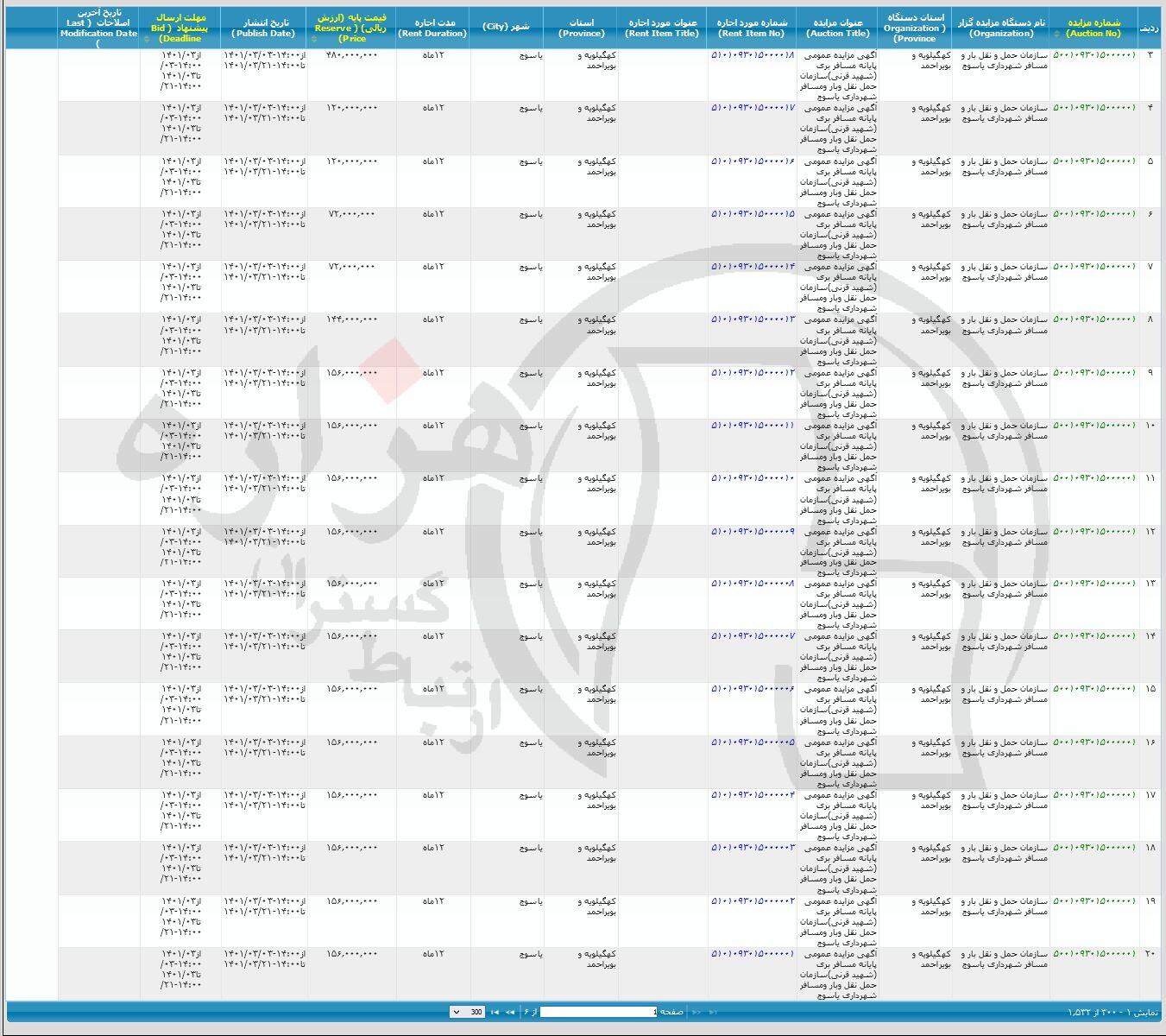This screenshot has width=1166, height=1036.
Task: Sort by the Rent Duration column header
Action: pyautogui.click(x=432, y=28)
